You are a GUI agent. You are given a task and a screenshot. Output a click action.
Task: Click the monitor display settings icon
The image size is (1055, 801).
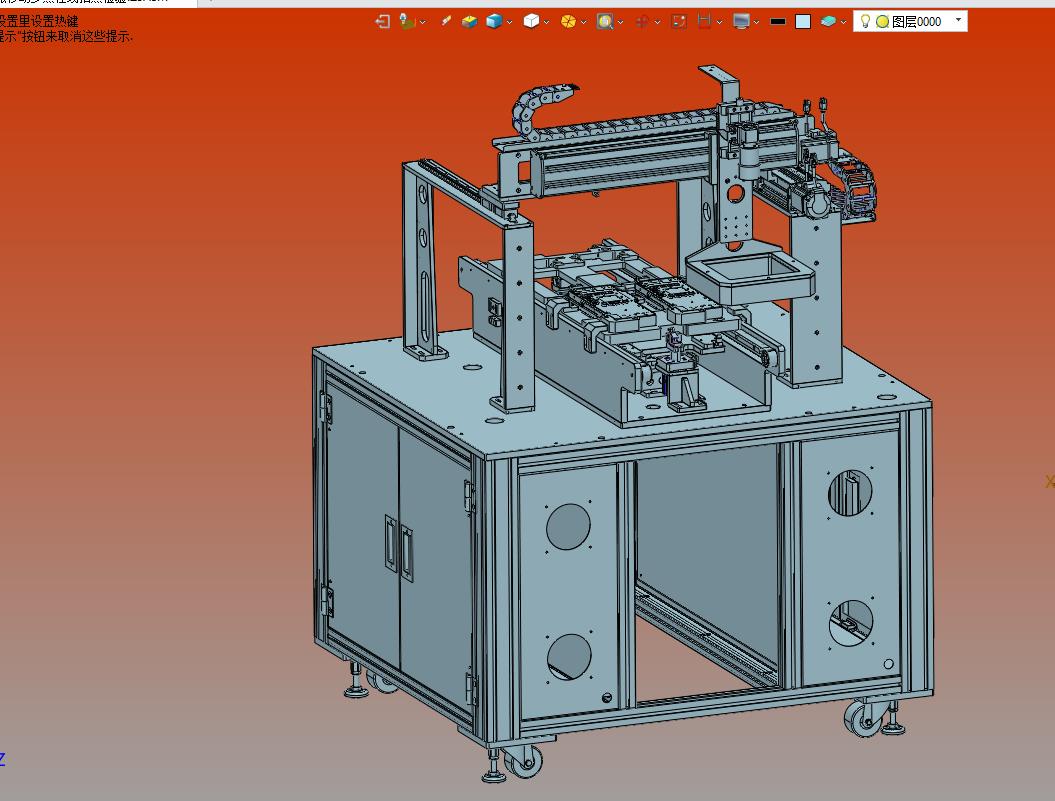click(741, 22)
